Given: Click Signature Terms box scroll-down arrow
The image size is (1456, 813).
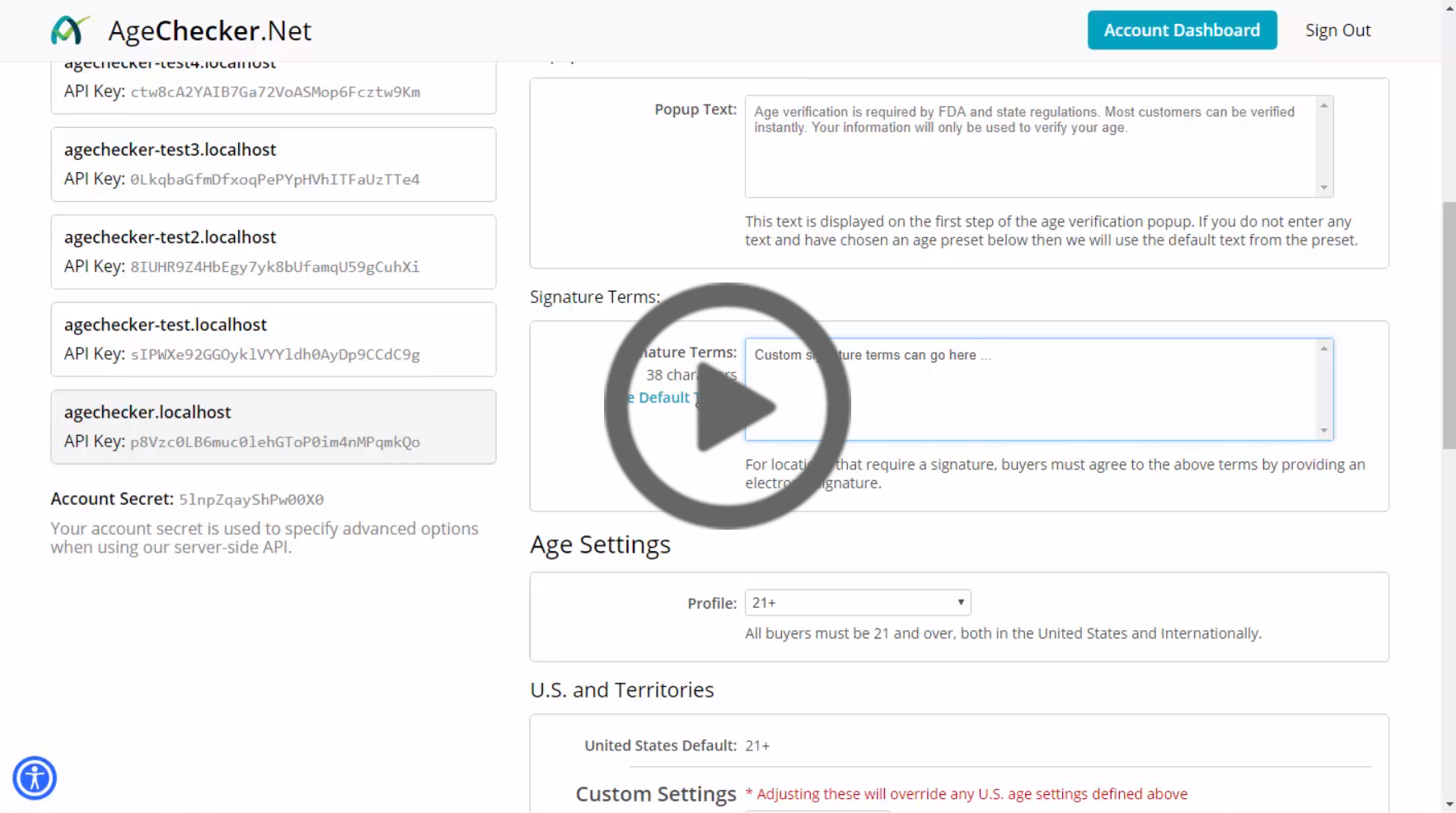Looking at the screenshot, I should [x=1324, y=430].
